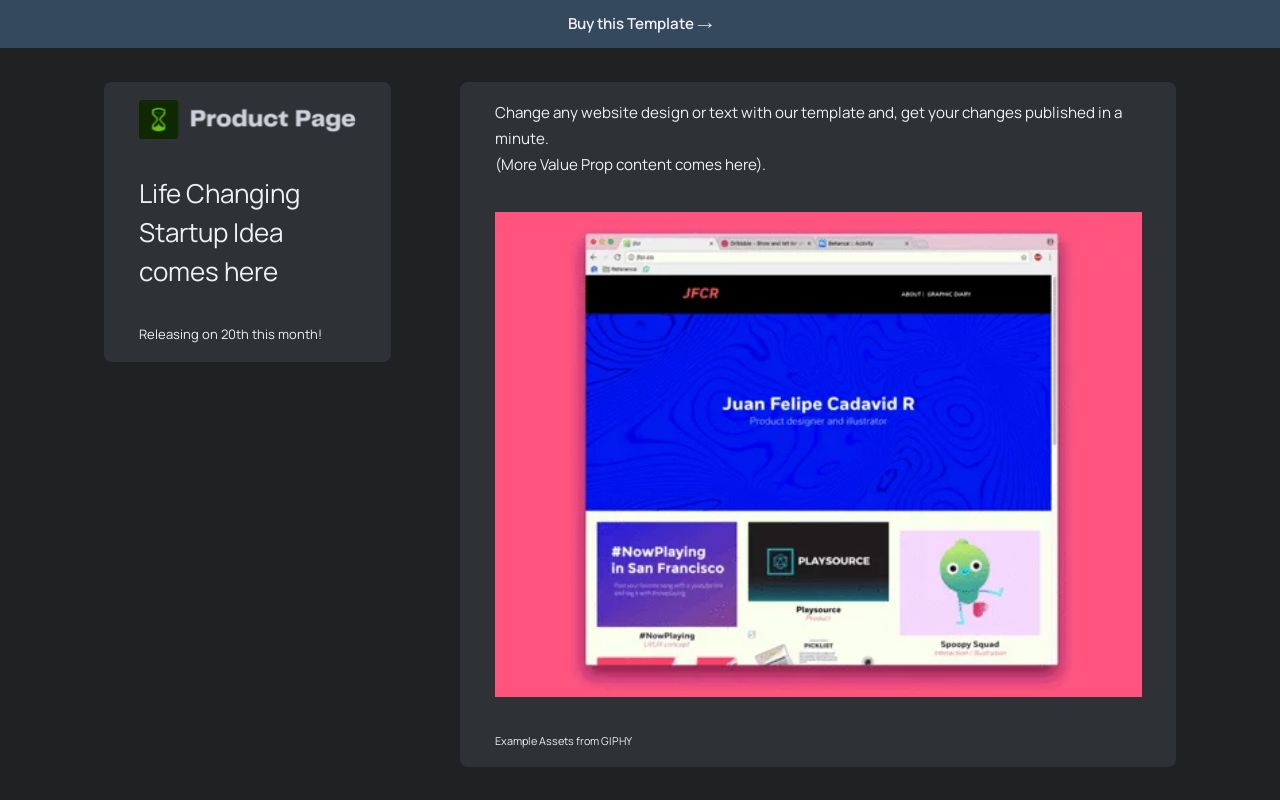Image resolution: width=1280 pixels, height=800 pixels.
Task: Select the Life Changing Startup Idea heading
Action: [x=219, y=232]
